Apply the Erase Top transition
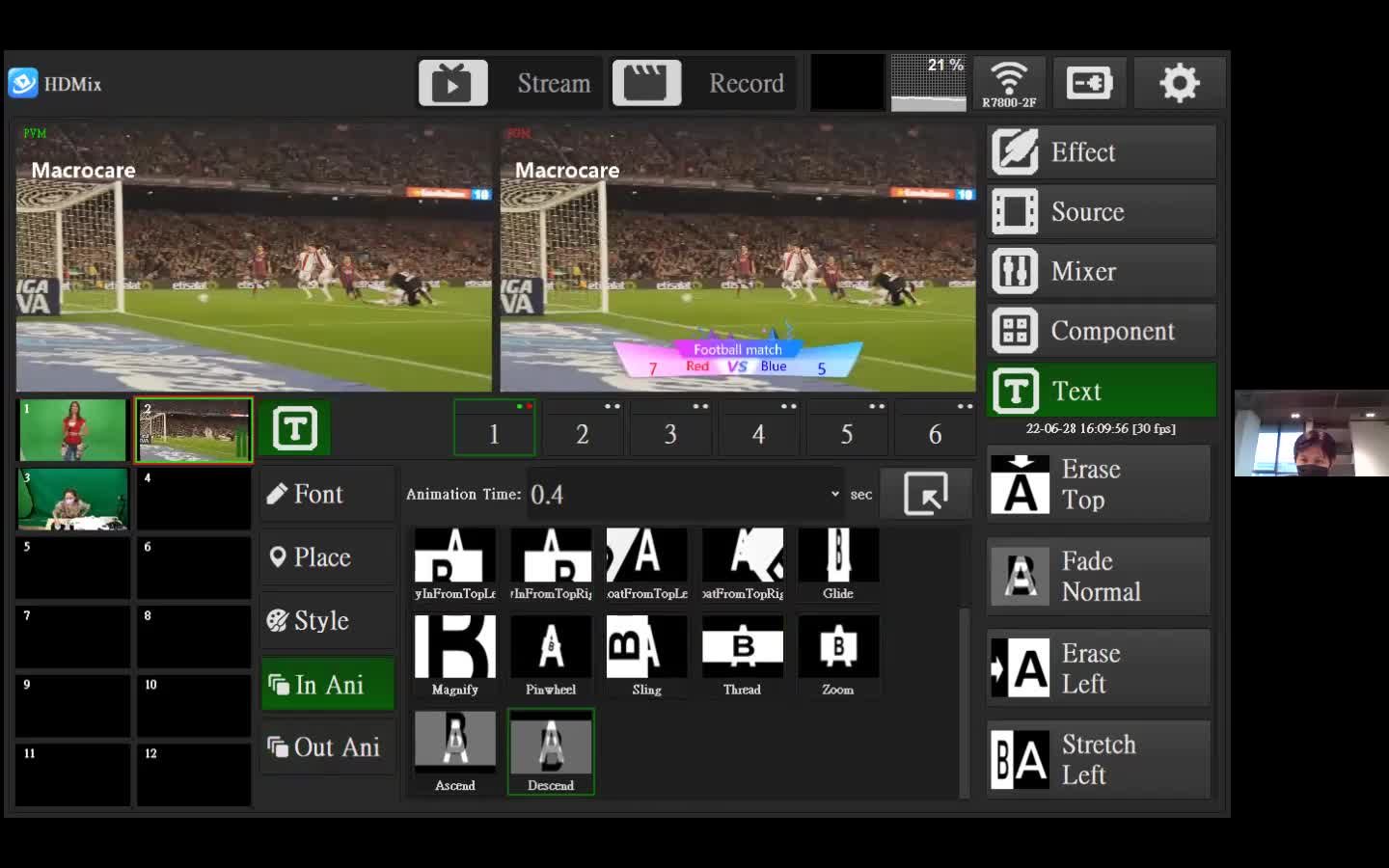The image size is (1389, 868). point(1098,484)
